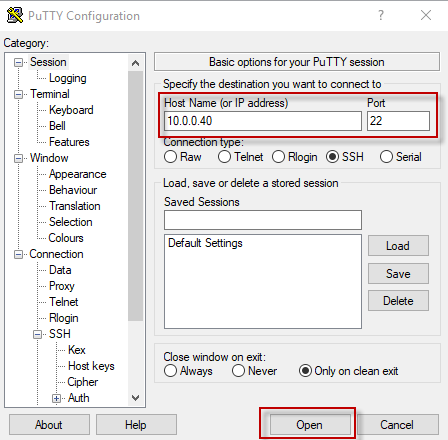Open the Proxy settings category

pos(62,286)
